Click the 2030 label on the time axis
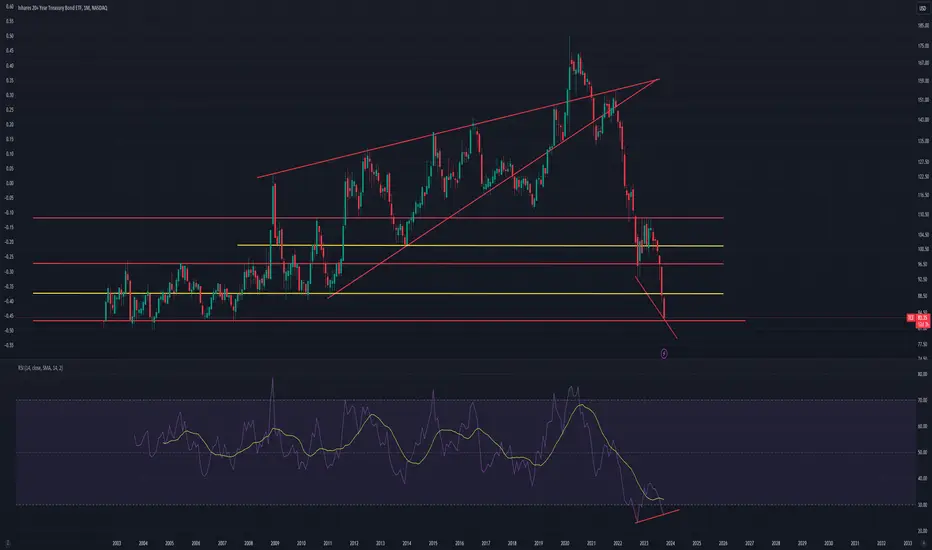 [x=828, y=543]
